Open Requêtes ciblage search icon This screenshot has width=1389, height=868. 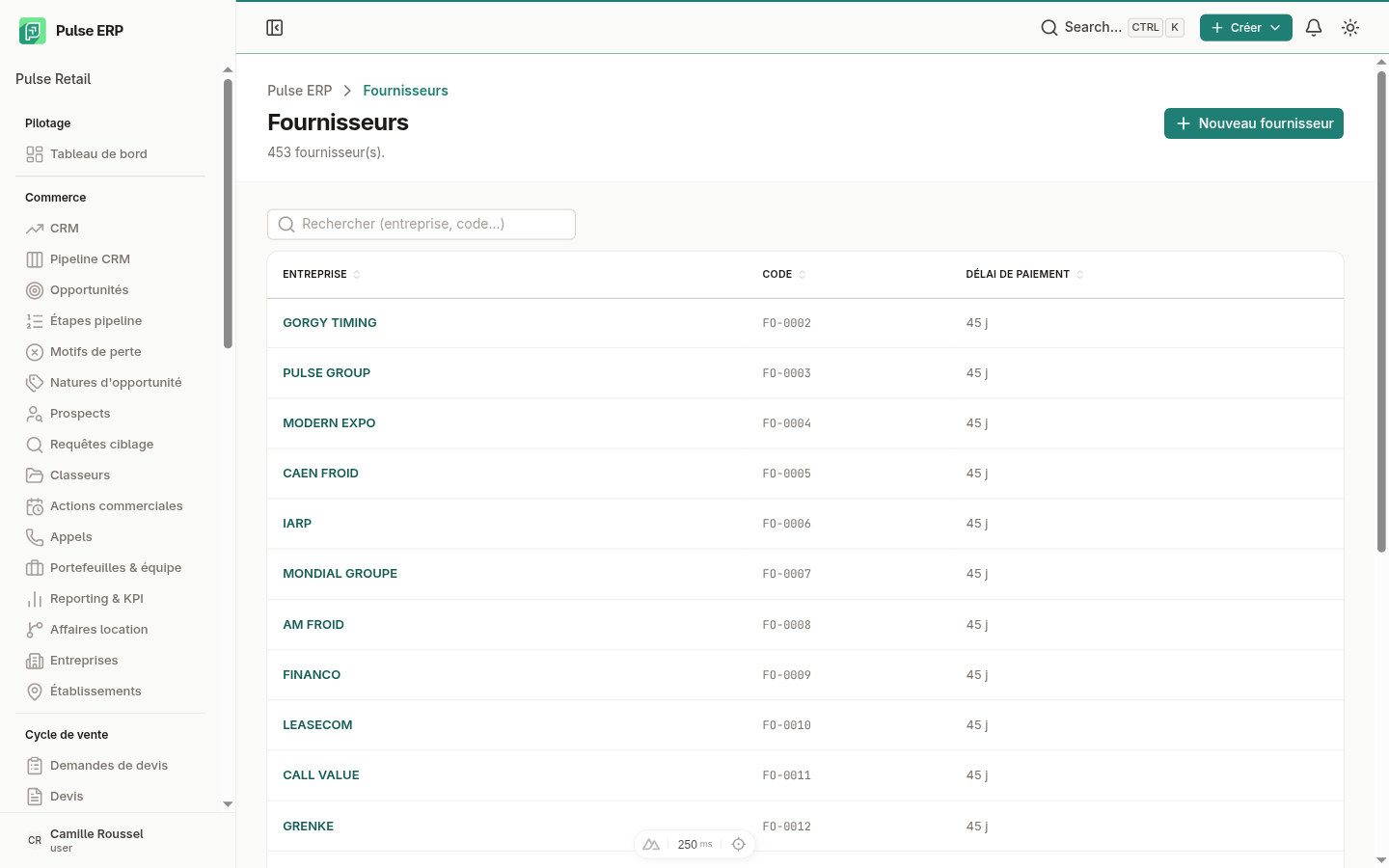click(x=35, y=445)
